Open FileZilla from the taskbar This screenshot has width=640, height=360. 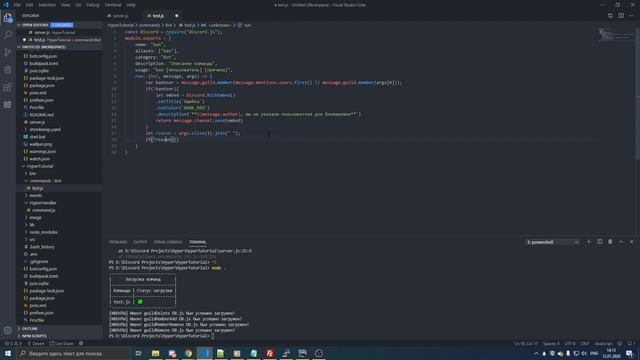tap(270, 353)
